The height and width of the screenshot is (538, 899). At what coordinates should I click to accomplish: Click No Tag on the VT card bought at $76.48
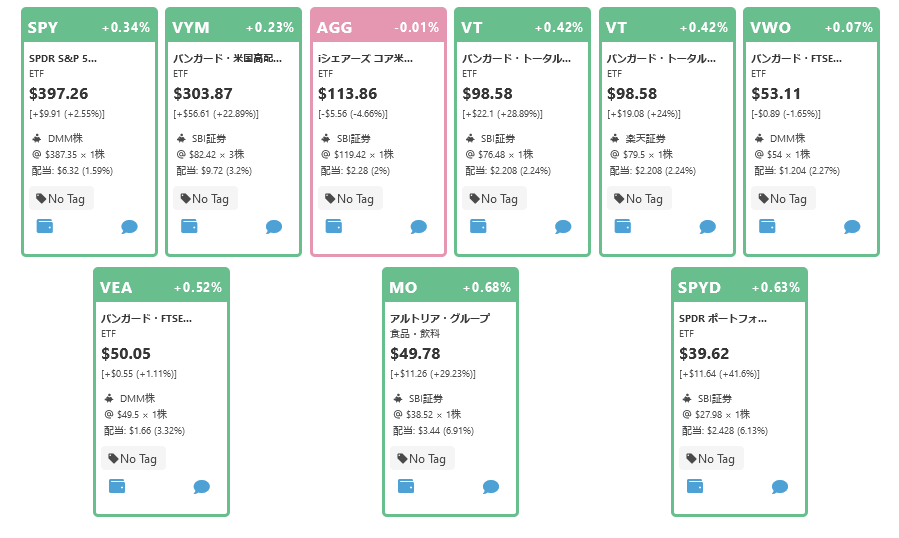coord(494,198)
